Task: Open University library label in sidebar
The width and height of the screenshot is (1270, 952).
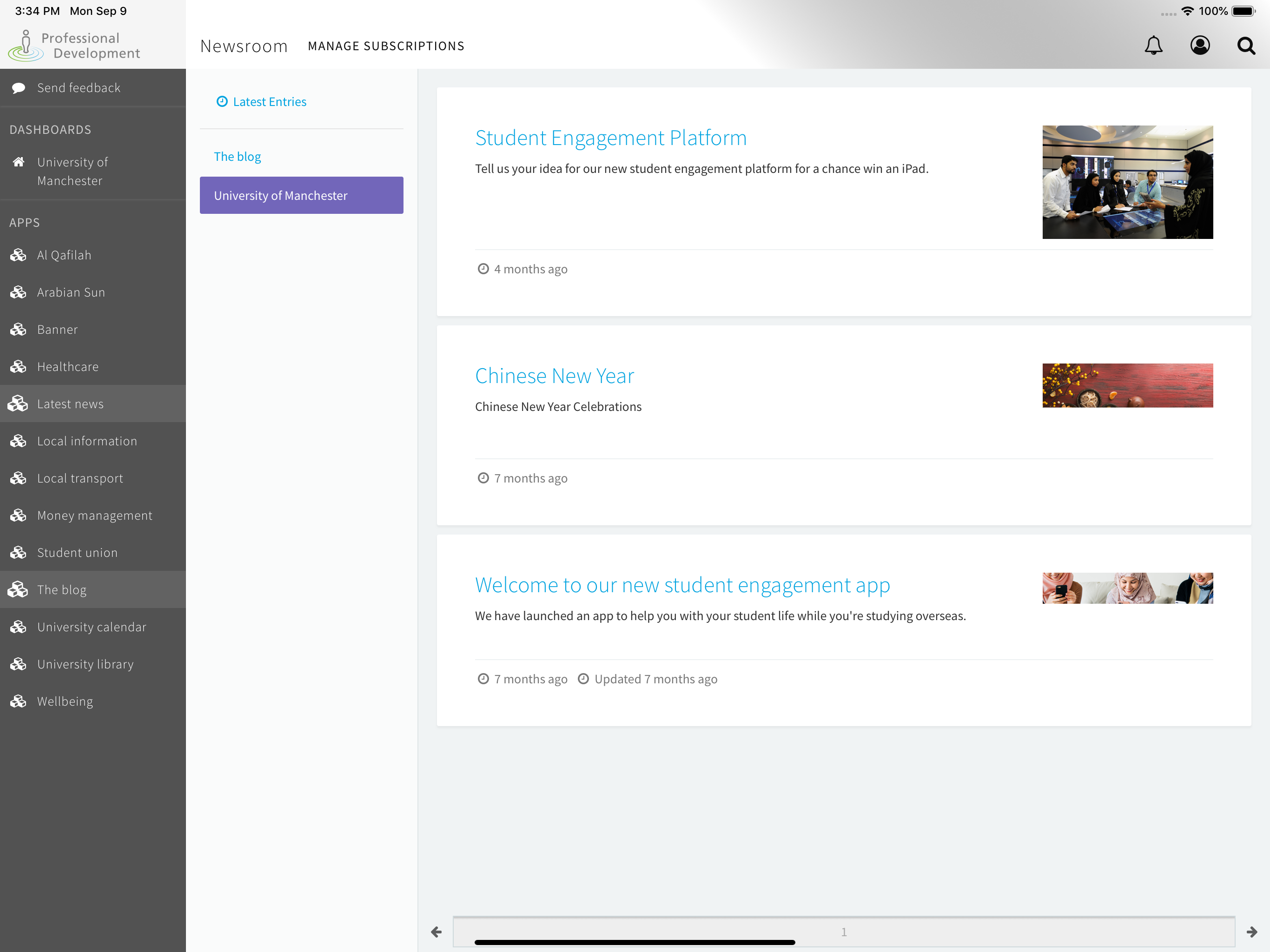Action: (86, 664)
